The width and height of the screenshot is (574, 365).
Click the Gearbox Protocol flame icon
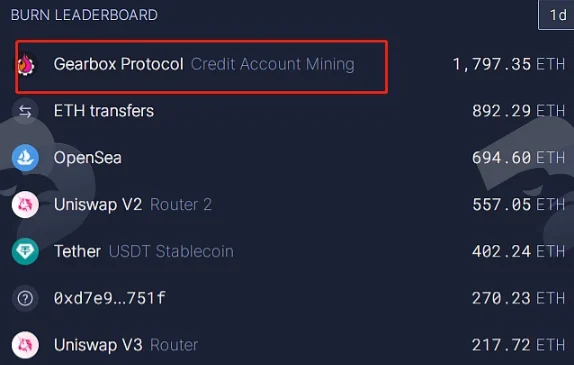point(26,64)
